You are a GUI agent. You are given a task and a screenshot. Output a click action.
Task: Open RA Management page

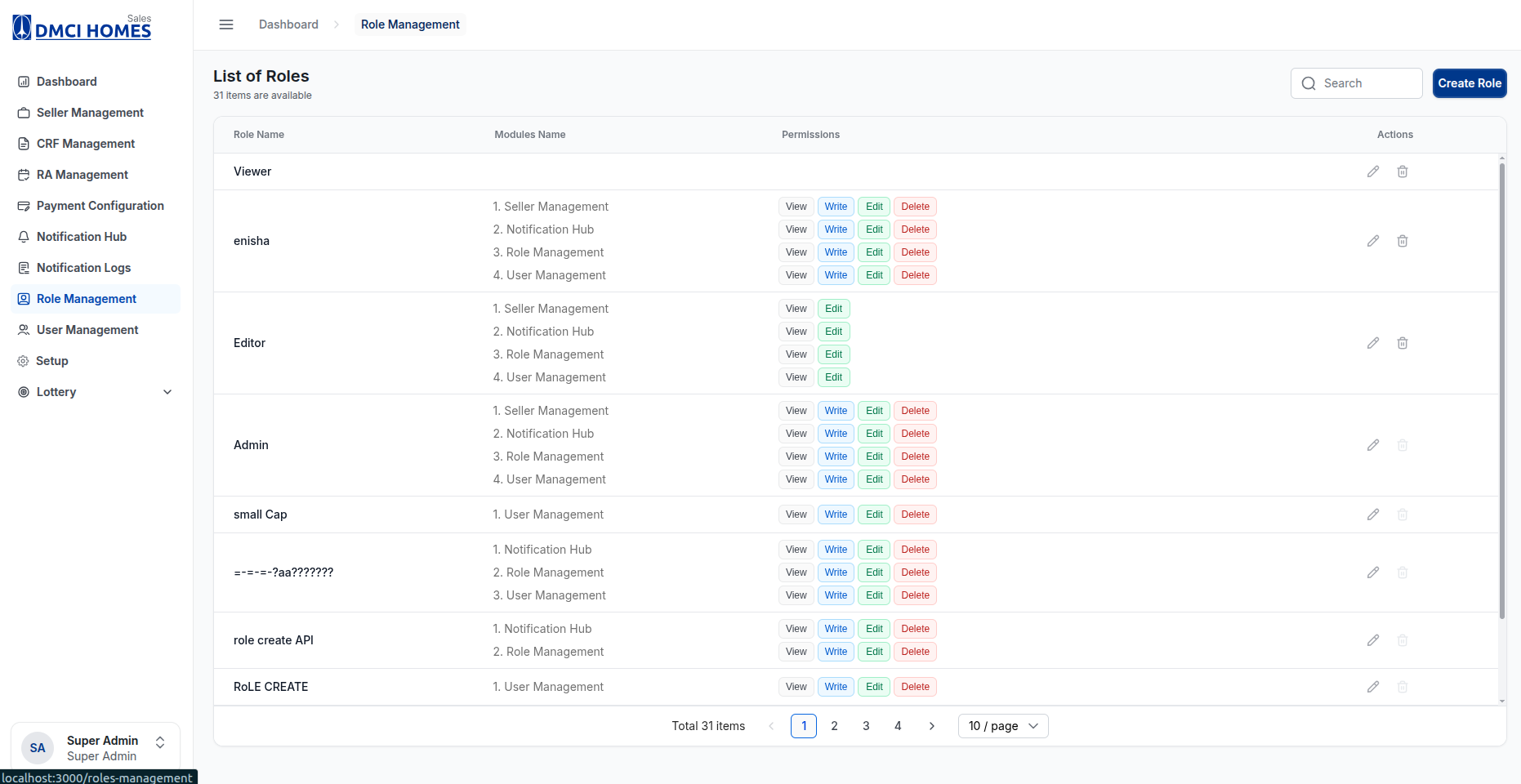pyautogui.click(x=96, y=175)
